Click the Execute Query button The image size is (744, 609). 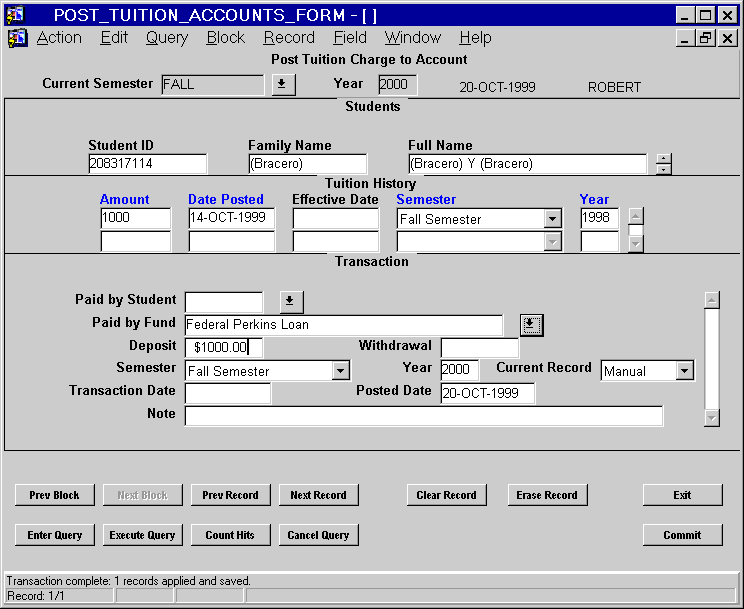point(142,535)
